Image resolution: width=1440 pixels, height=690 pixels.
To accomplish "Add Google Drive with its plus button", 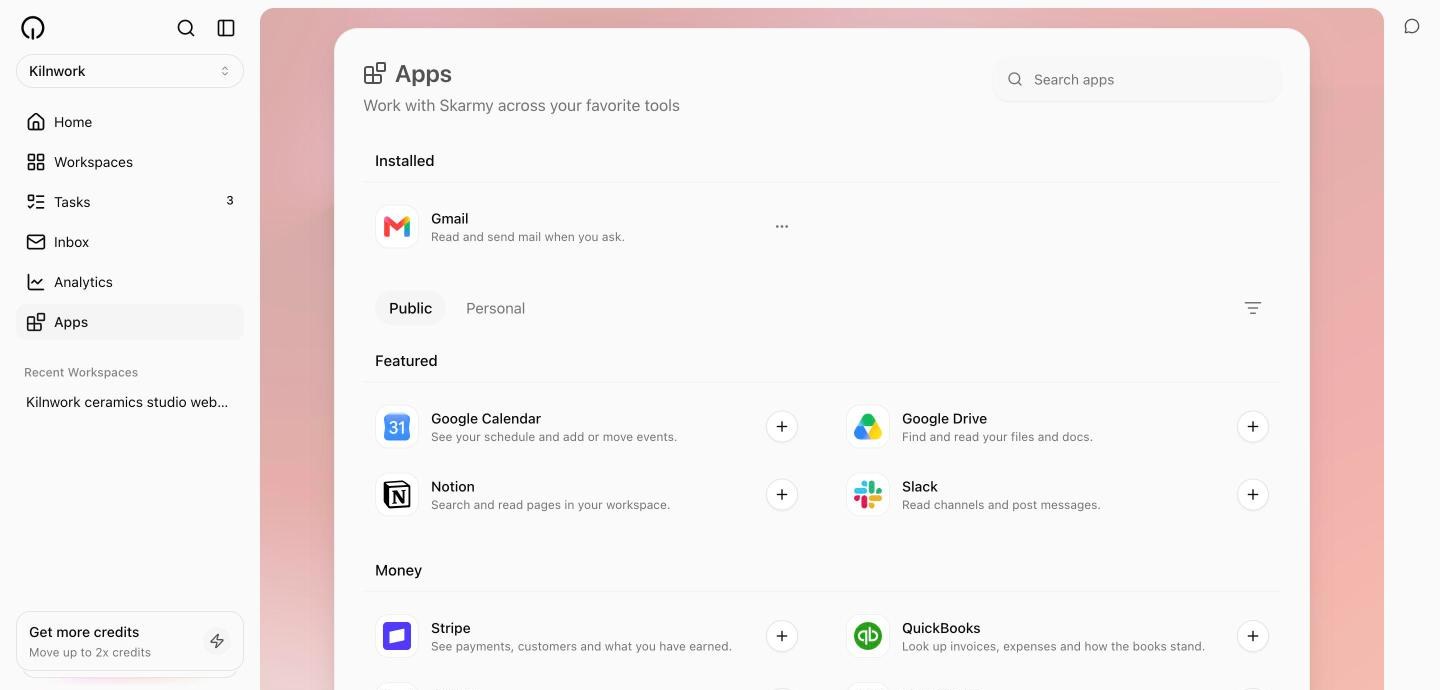I will pyautogui.click(x=1253, y=427).
